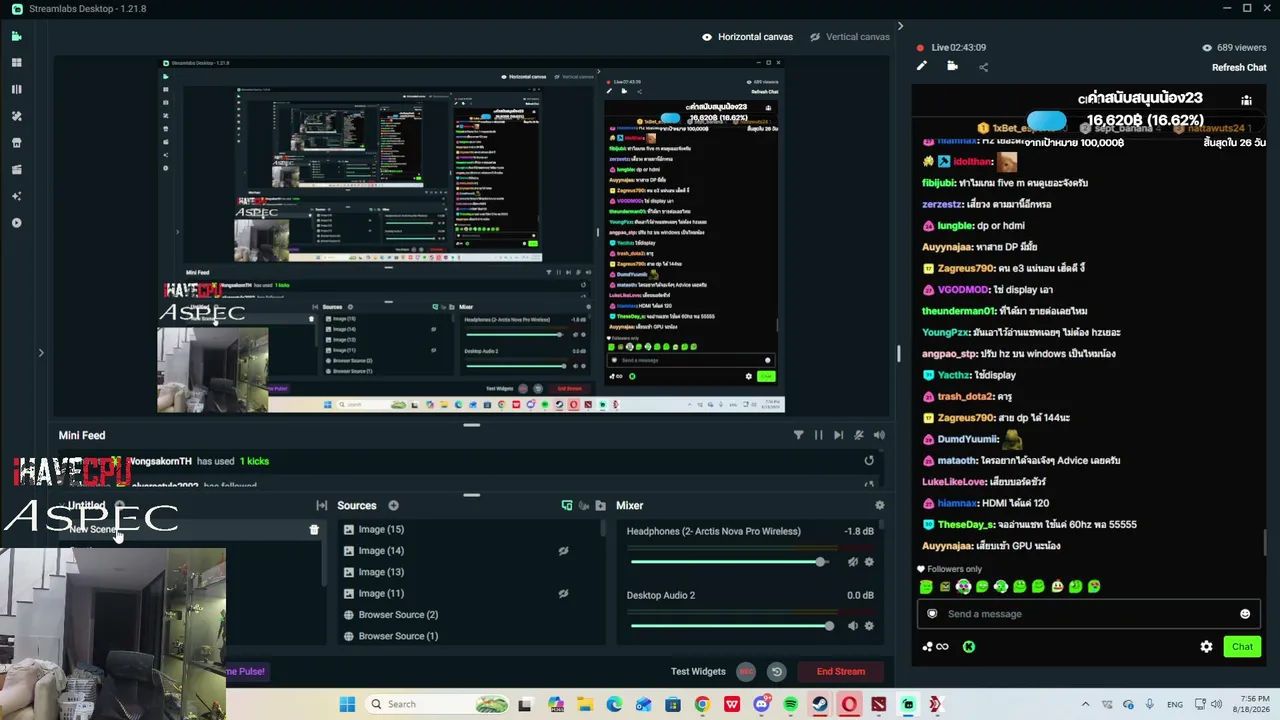Mute Mini Feed event alerts

click(x=858, y=435)
